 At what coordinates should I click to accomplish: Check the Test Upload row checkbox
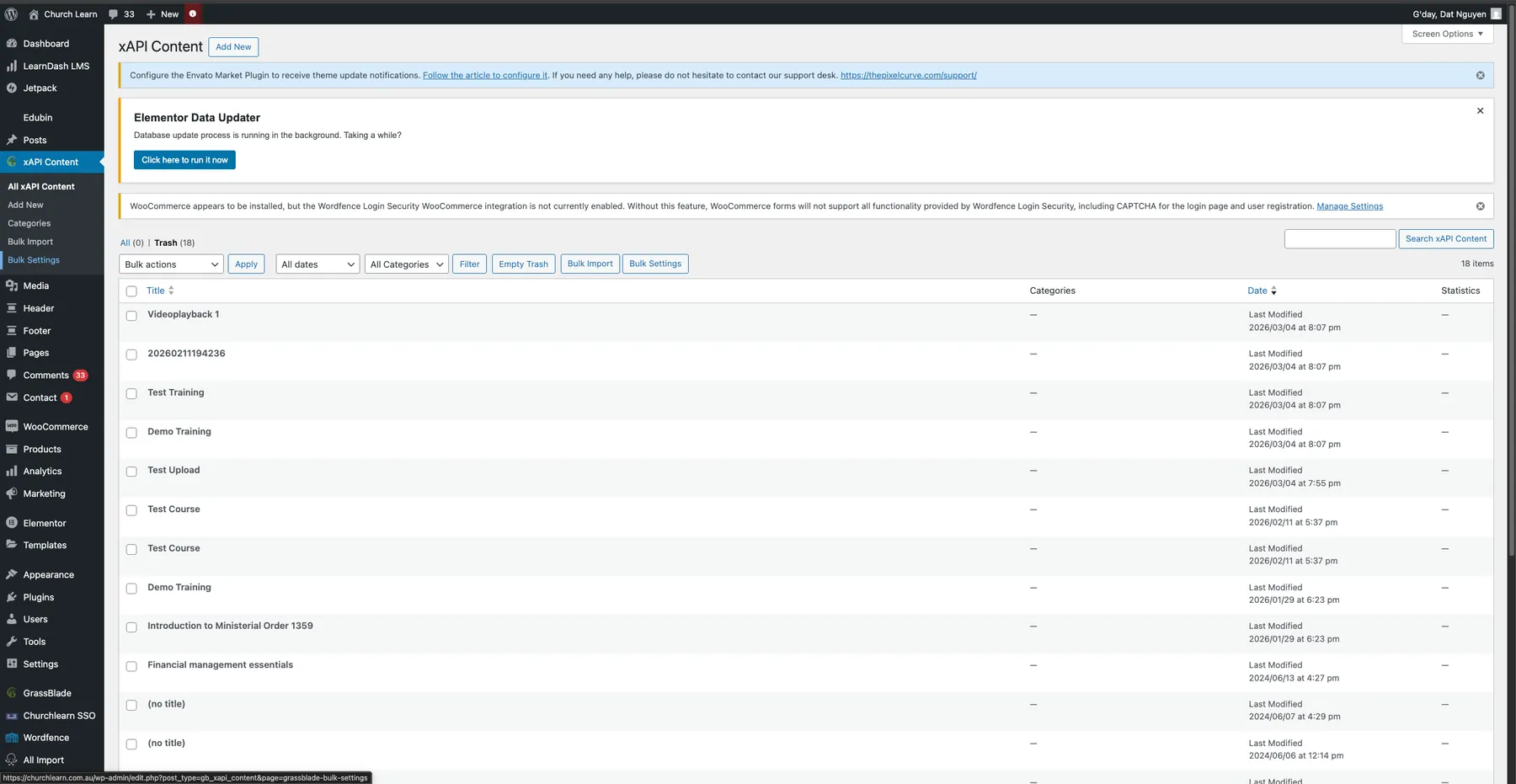[131, 472]
